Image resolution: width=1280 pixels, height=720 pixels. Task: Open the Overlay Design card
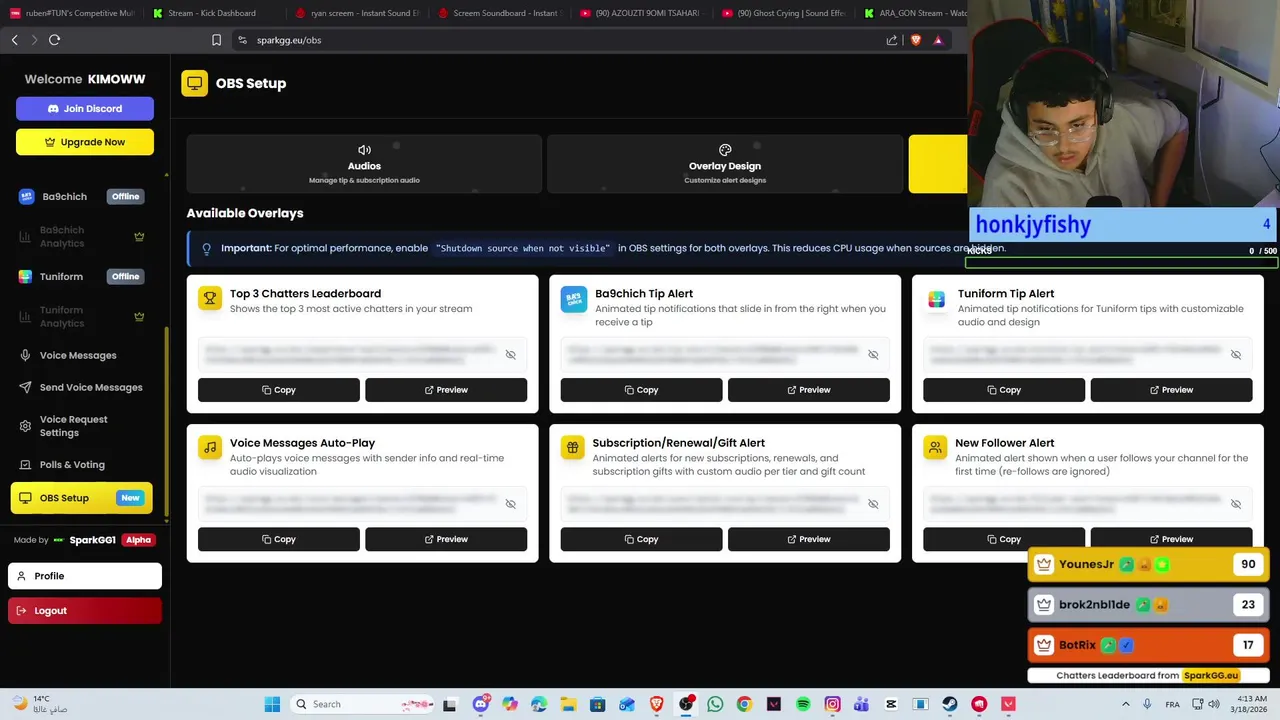click(725, 164)
